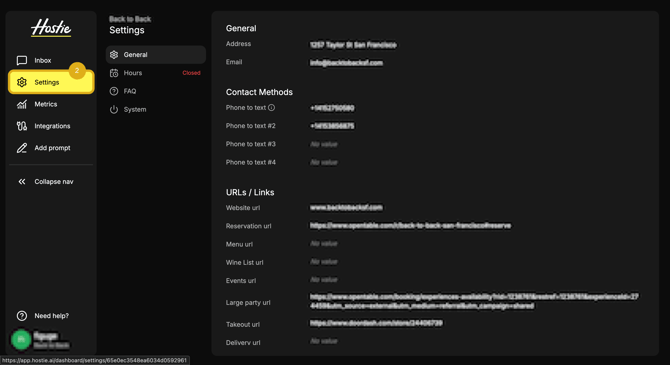Viewport: 670px width, 365px height.
Task: Click the Need help question mark icon
Action: click(22, 316)
